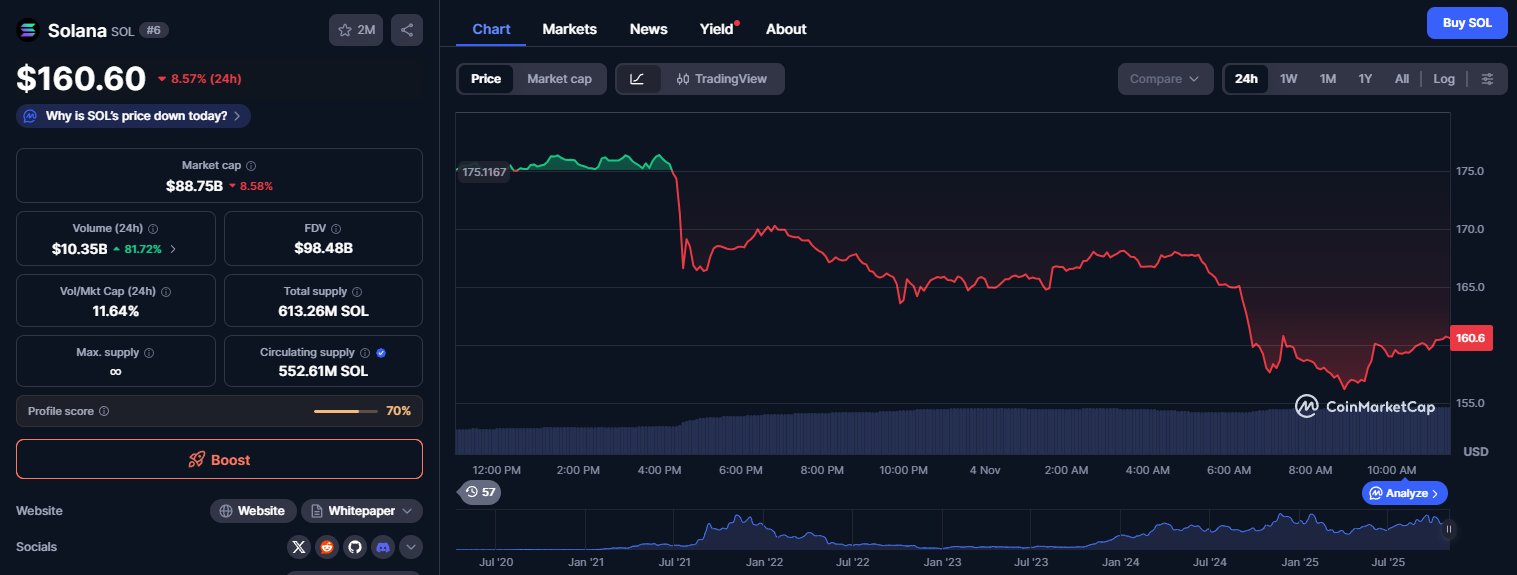This screenshot has height=575, width=1517.
Task: Open Solana's Reddit social icon
Action: click(327, 547)
